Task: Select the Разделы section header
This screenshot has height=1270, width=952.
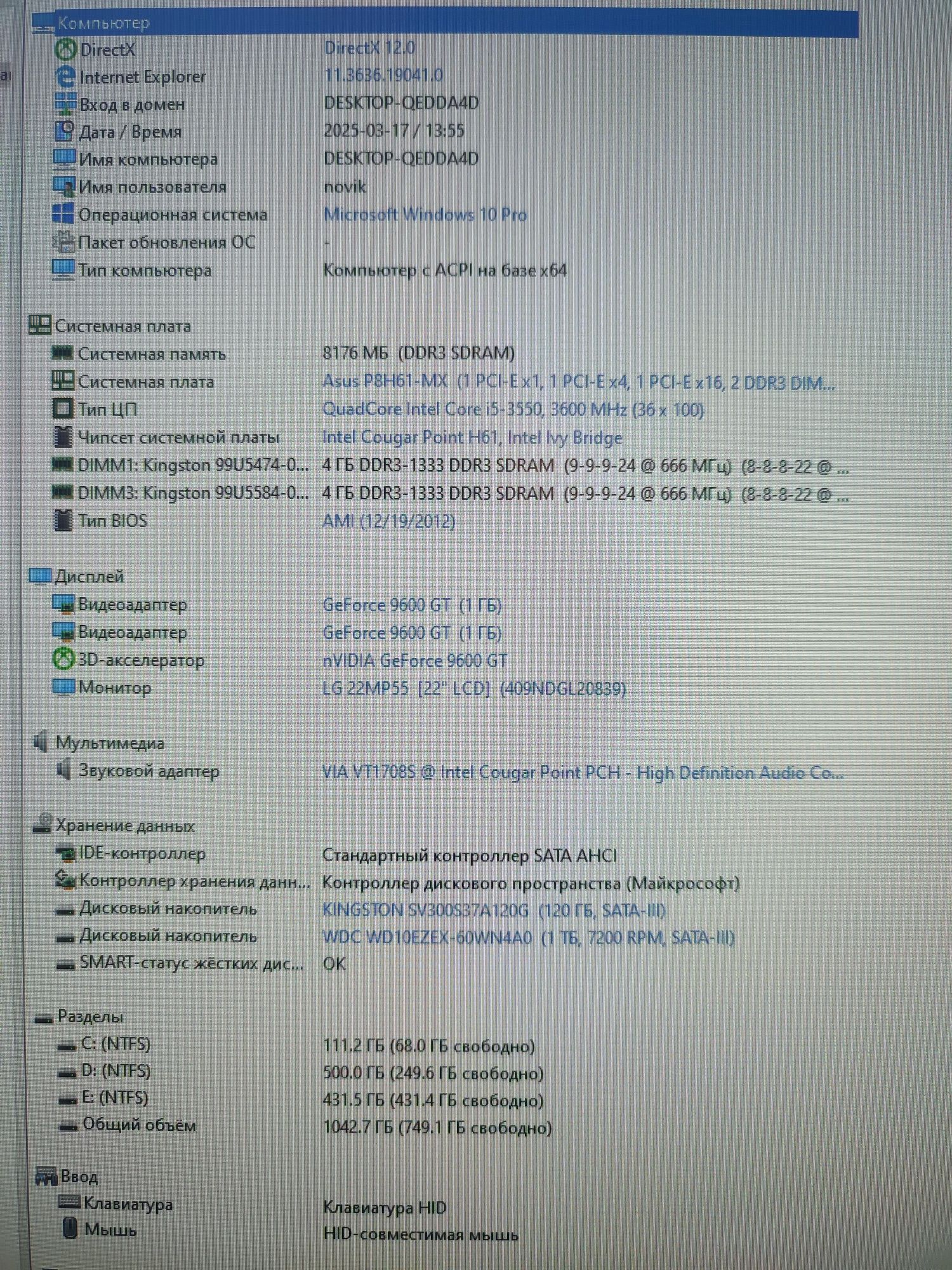Action: click(90, 1017)
